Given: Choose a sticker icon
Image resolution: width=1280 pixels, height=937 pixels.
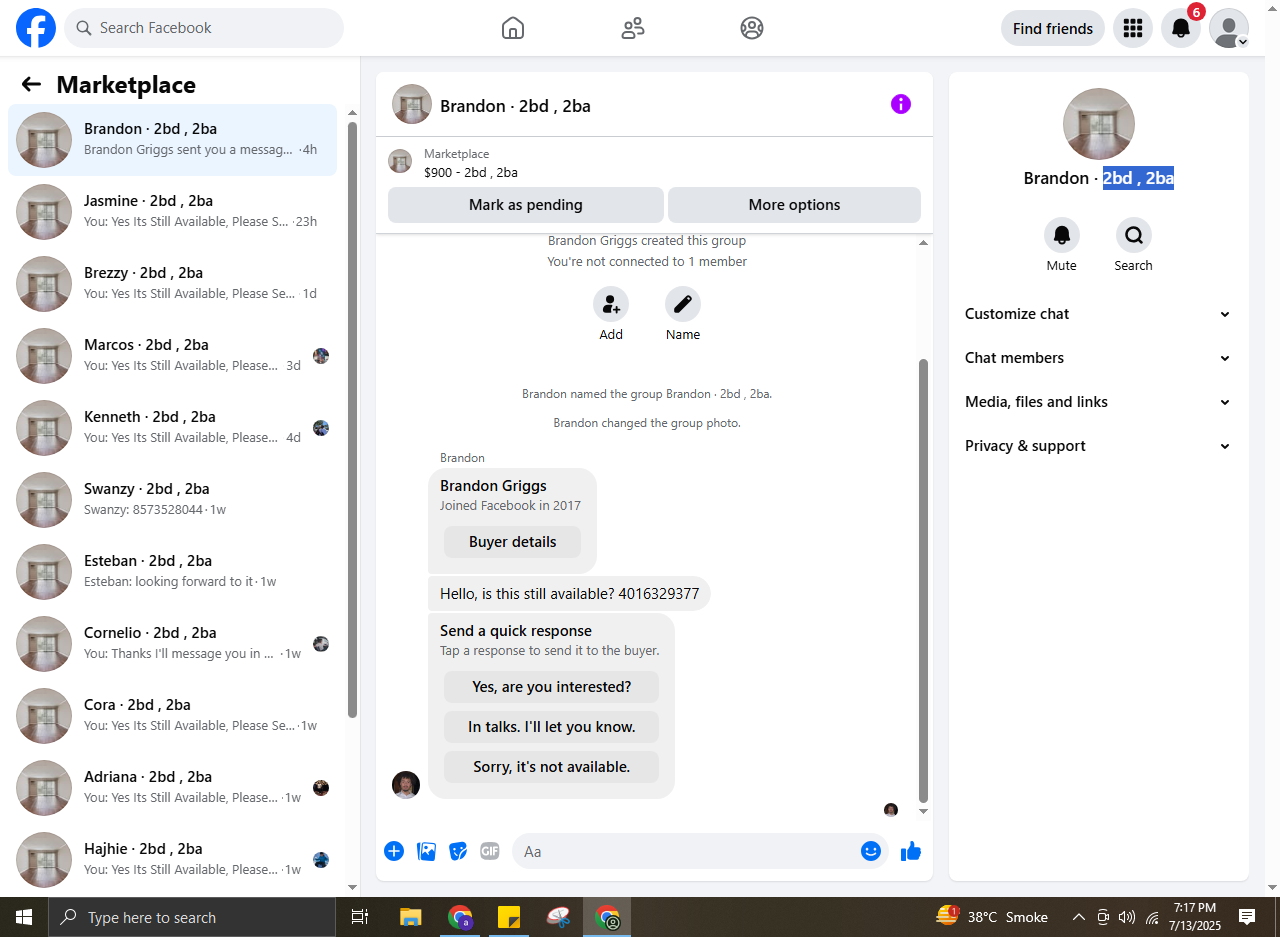Looking at the screenshot, I should coord(458,851).
